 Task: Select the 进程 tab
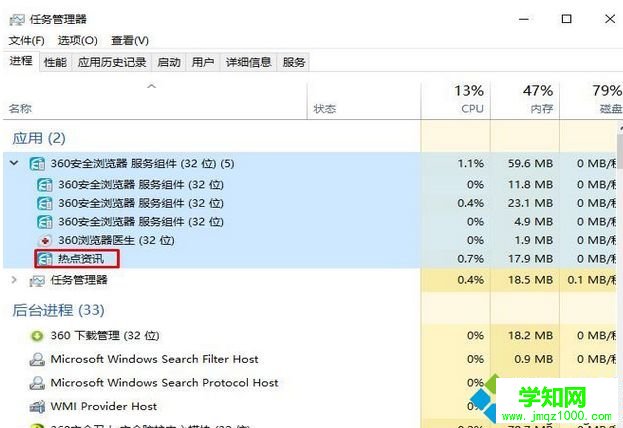[x=21, y=61]
